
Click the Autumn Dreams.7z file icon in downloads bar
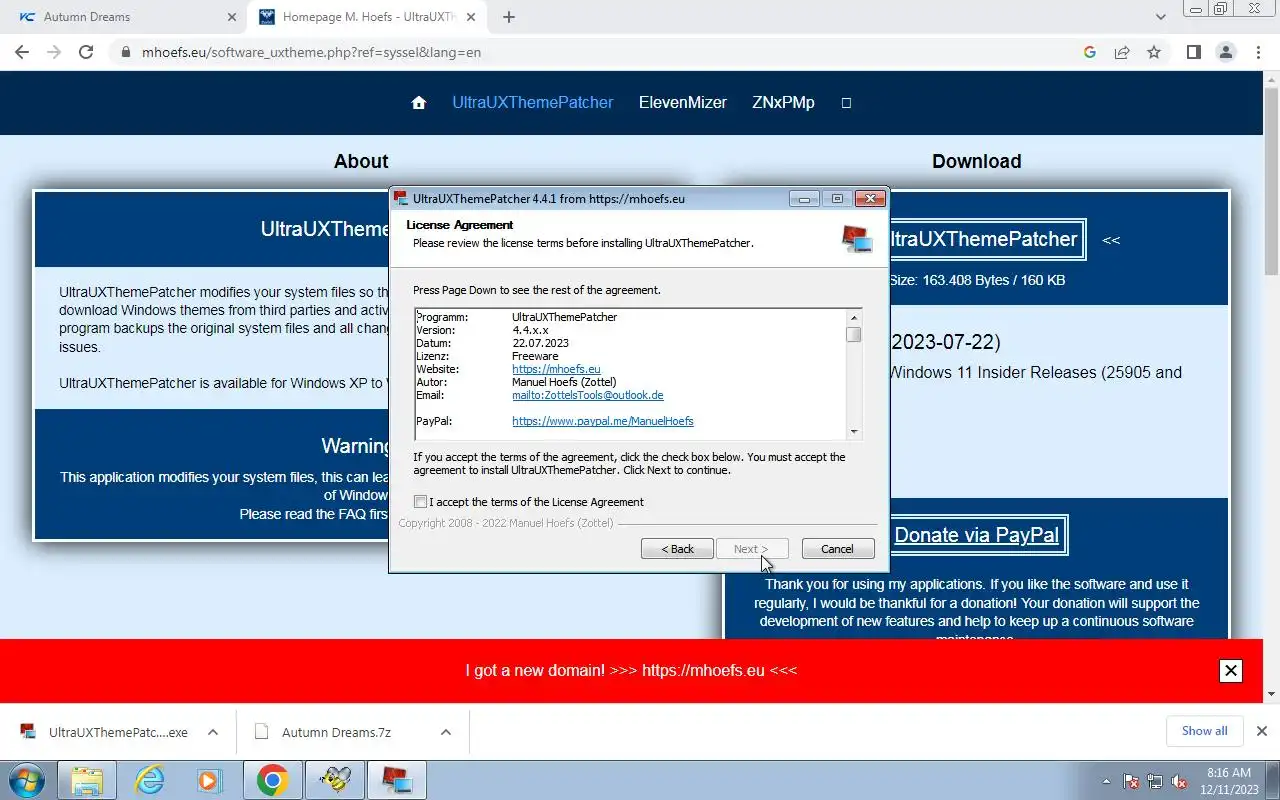[262, 732]
